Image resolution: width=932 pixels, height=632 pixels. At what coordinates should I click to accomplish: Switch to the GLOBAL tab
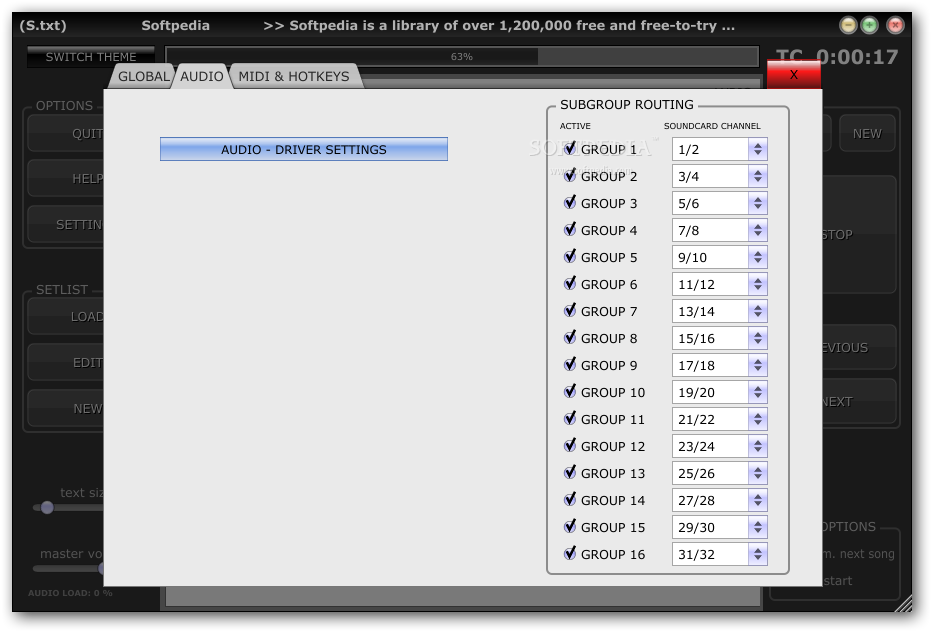[143, 76]
